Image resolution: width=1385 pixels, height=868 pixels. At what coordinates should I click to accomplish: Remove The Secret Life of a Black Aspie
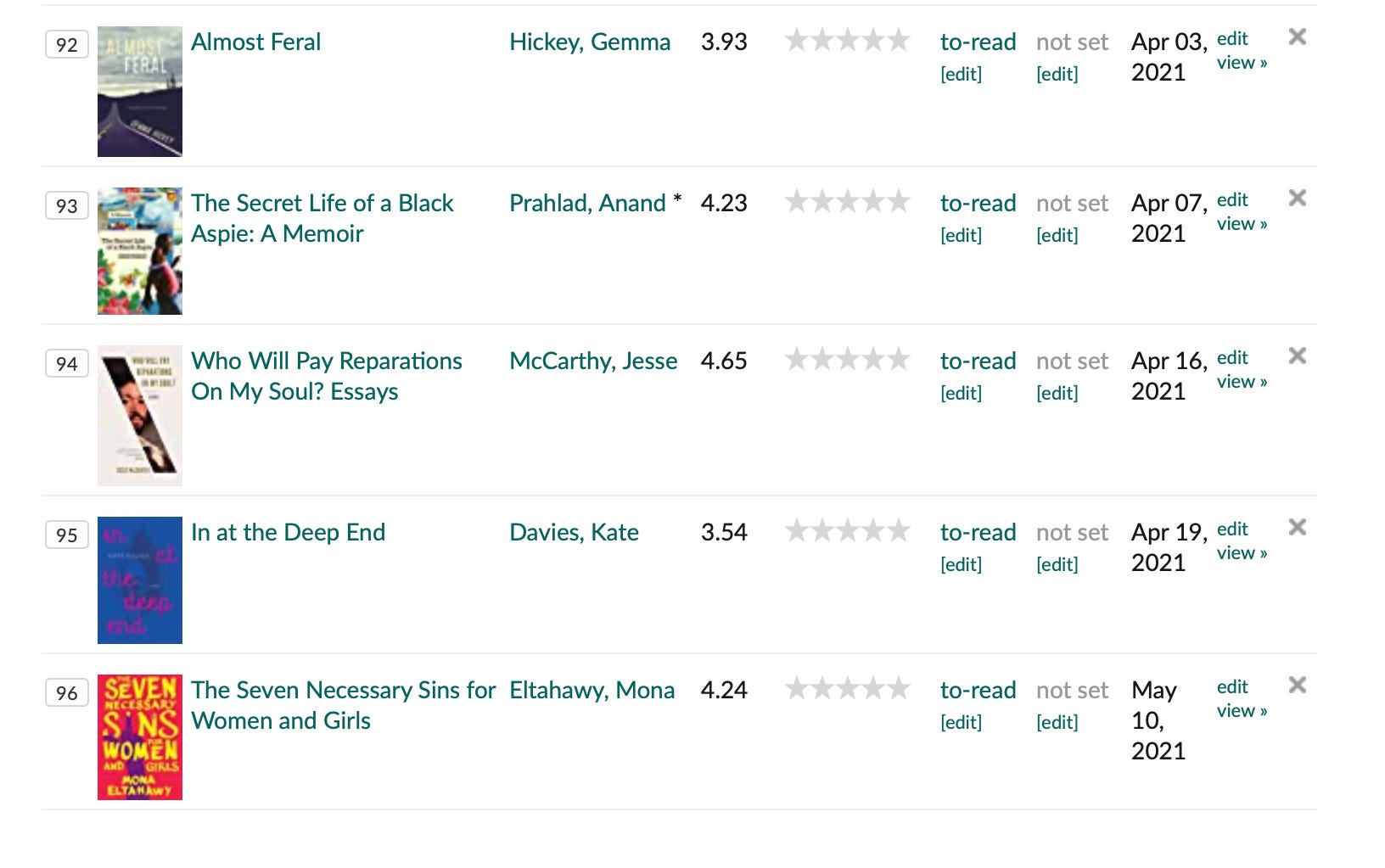click(x=1298, y=199)
